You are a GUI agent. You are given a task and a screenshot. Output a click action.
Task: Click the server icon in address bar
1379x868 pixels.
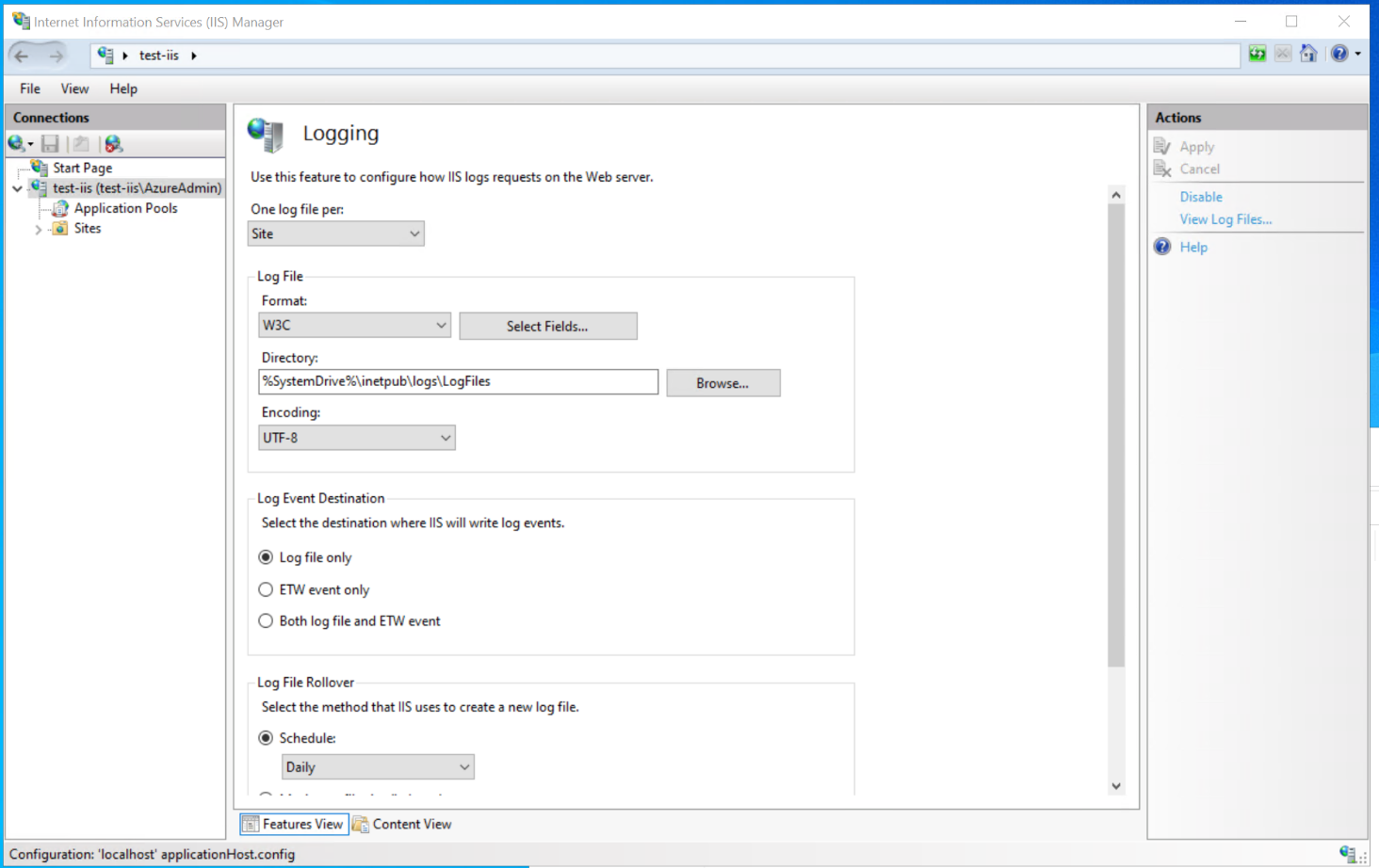(105, 56)
